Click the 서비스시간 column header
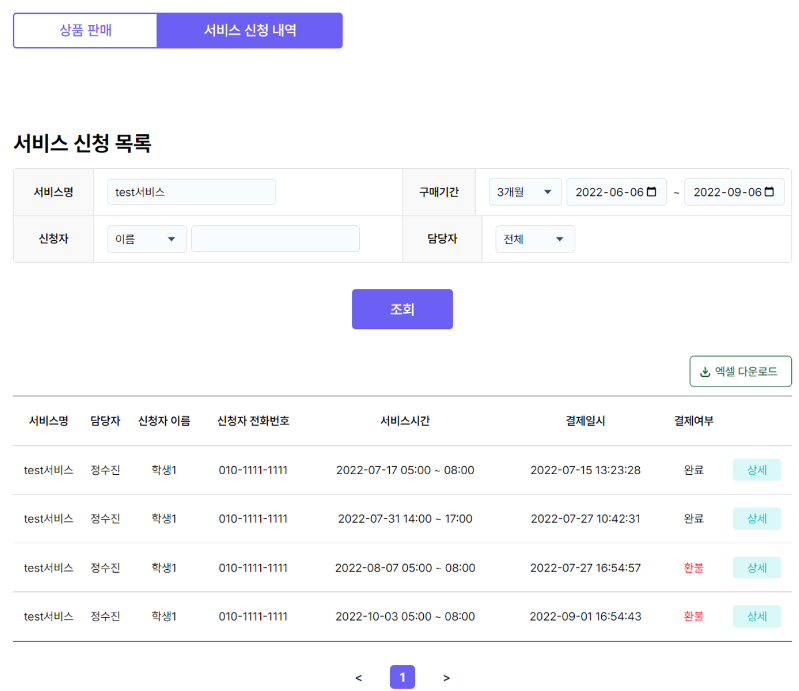Screen dimensions: 799x691 click(x=405, y=421)
